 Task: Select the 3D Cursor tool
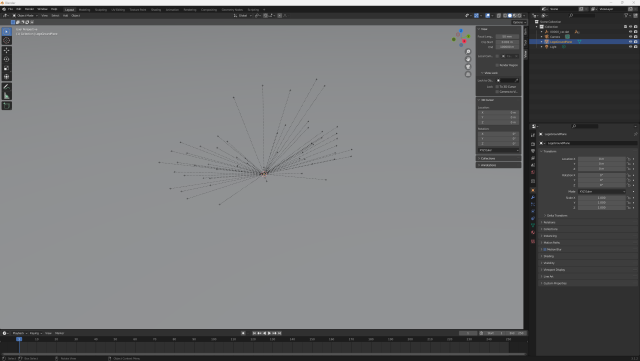point(7,40)
